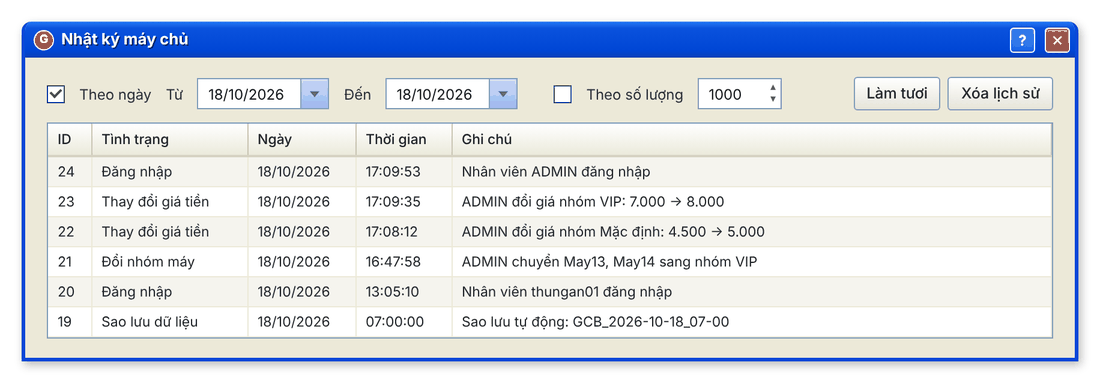Enable the Theo số lượng checkbox
This screenshot has height=383, width=1100.
point(563,94)
